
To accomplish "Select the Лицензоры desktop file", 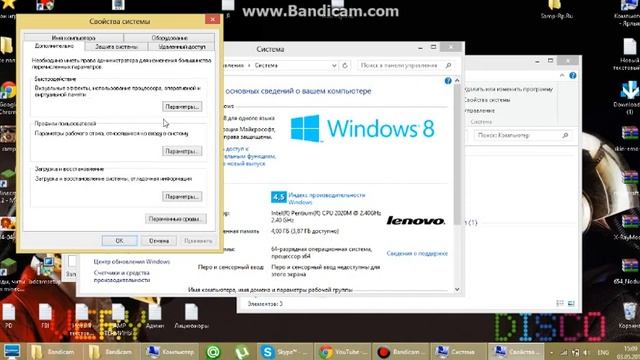I will tap(191, 316).
